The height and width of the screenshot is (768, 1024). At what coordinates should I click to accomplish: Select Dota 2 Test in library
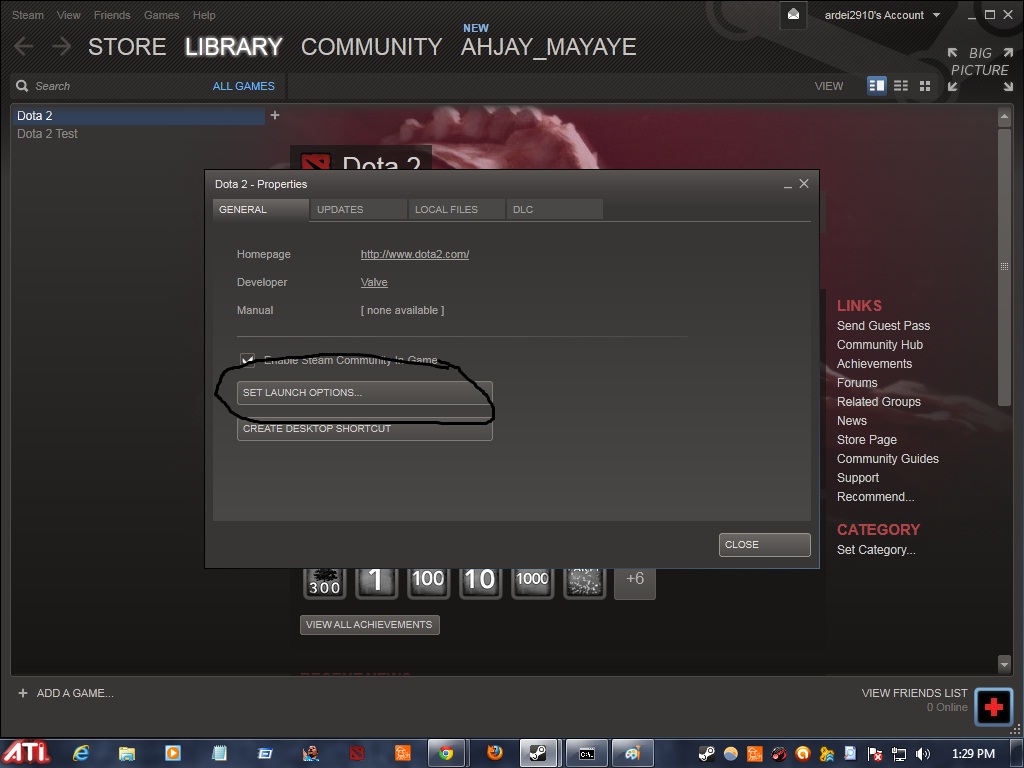[47, 133]
